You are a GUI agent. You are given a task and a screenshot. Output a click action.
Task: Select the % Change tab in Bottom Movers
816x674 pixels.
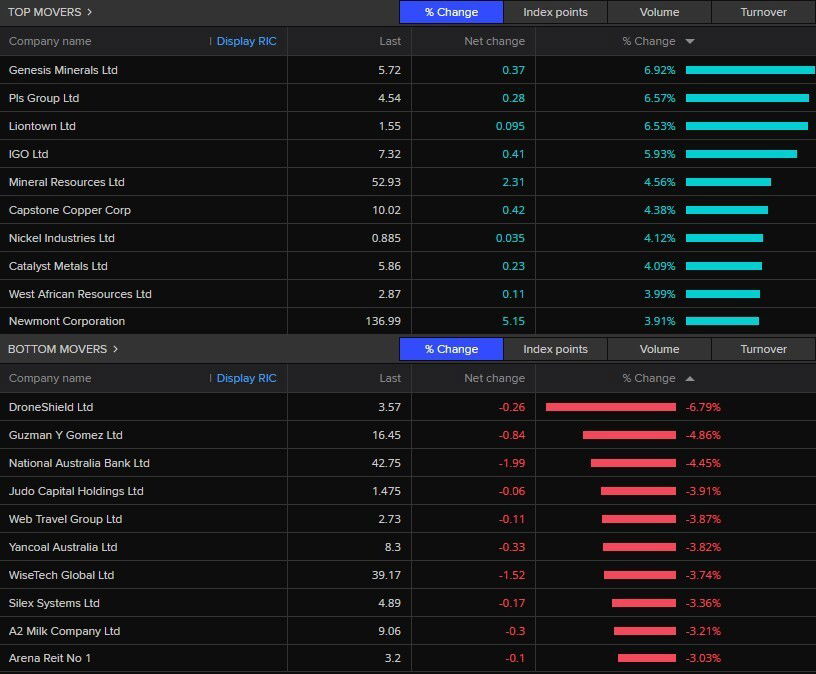pyautogui.click(x=451, y=349)
